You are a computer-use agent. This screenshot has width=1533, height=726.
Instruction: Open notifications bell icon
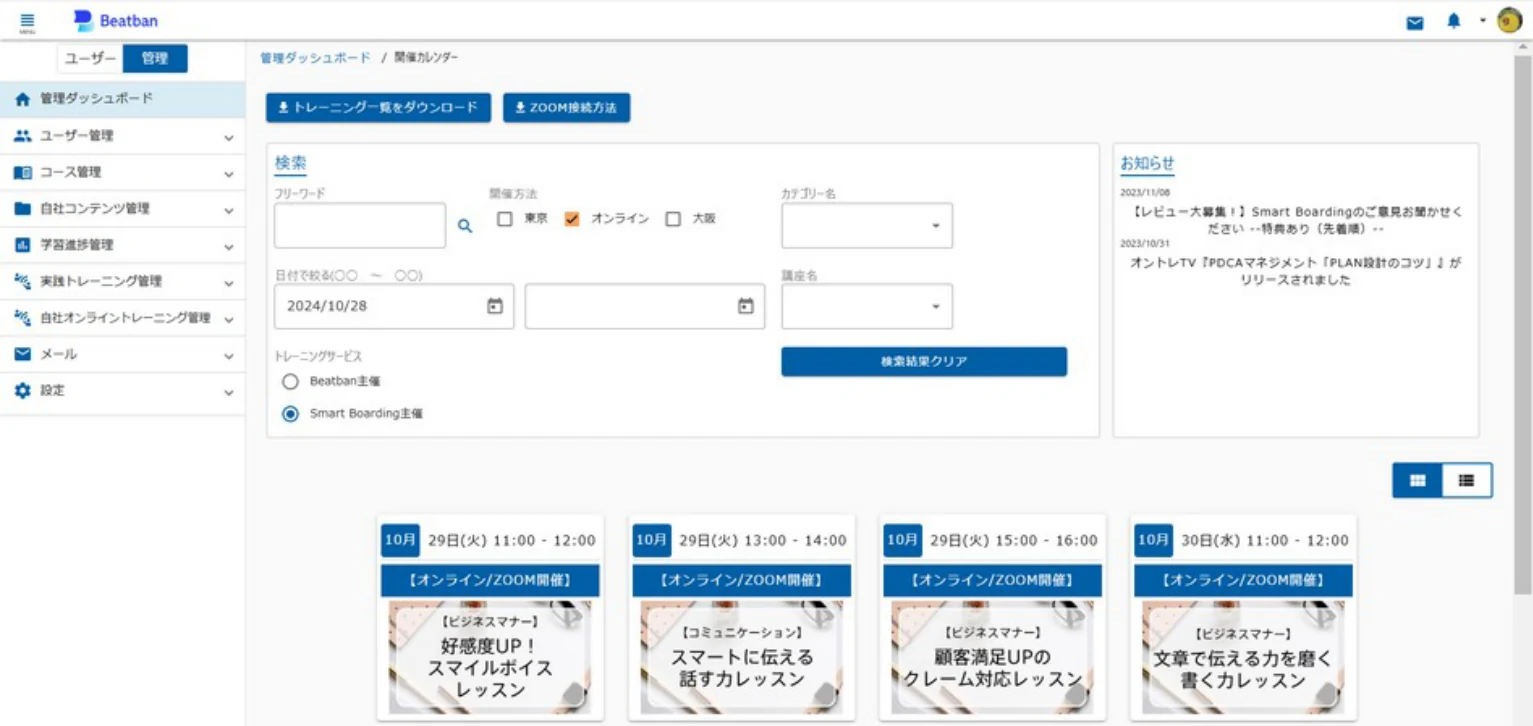pyautogui.click(x=1454, y=21)
